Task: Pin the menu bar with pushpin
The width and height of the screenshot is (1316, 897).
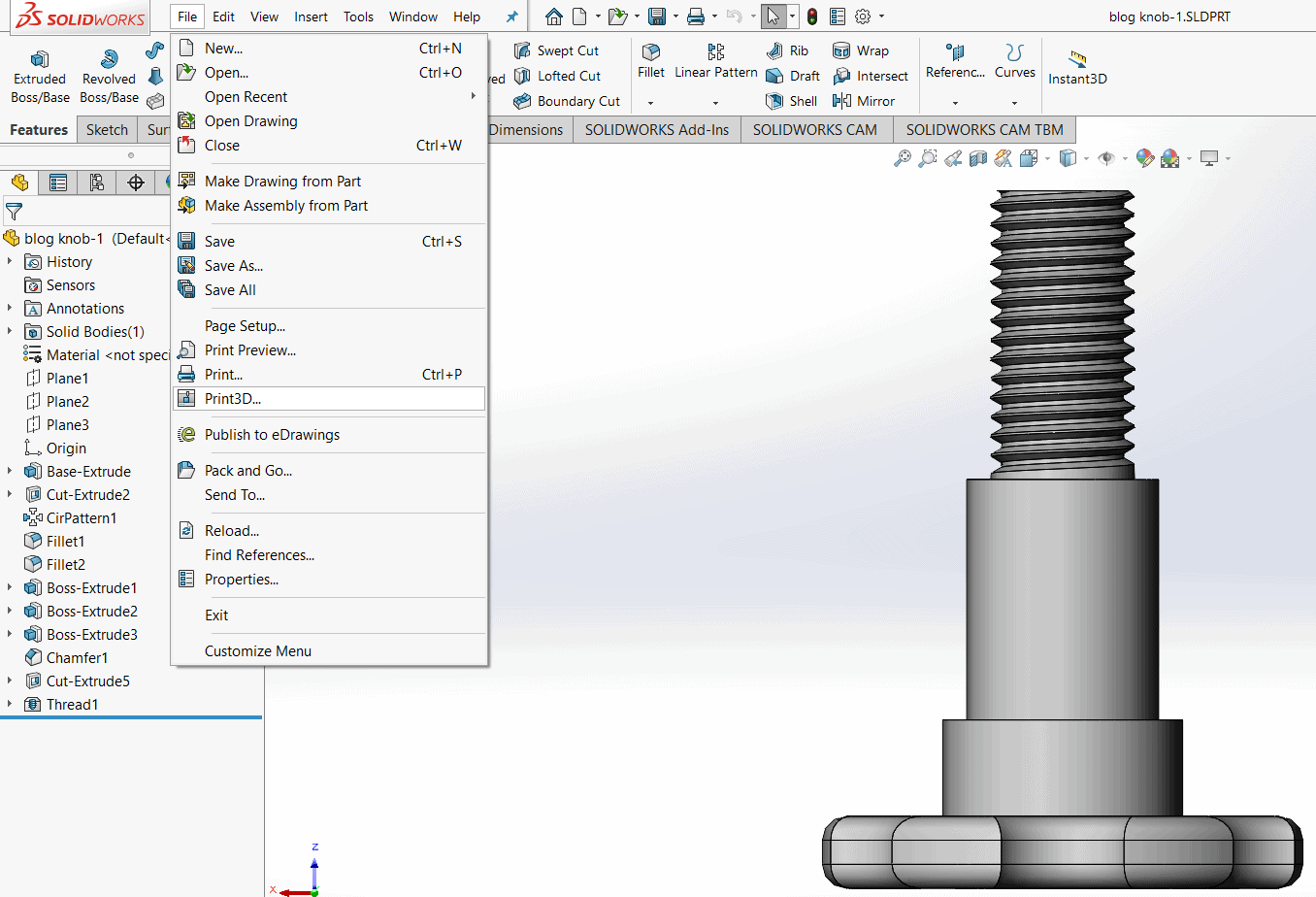Action: coord(511,17)
